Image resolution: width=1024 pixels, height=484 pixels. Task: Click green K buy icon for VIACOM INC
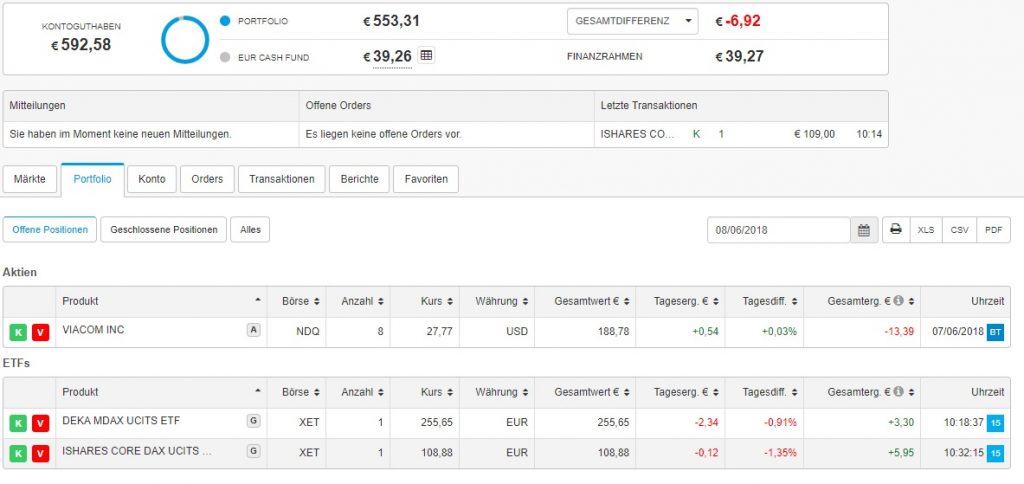pyautogui.click(x=19, y=332)
